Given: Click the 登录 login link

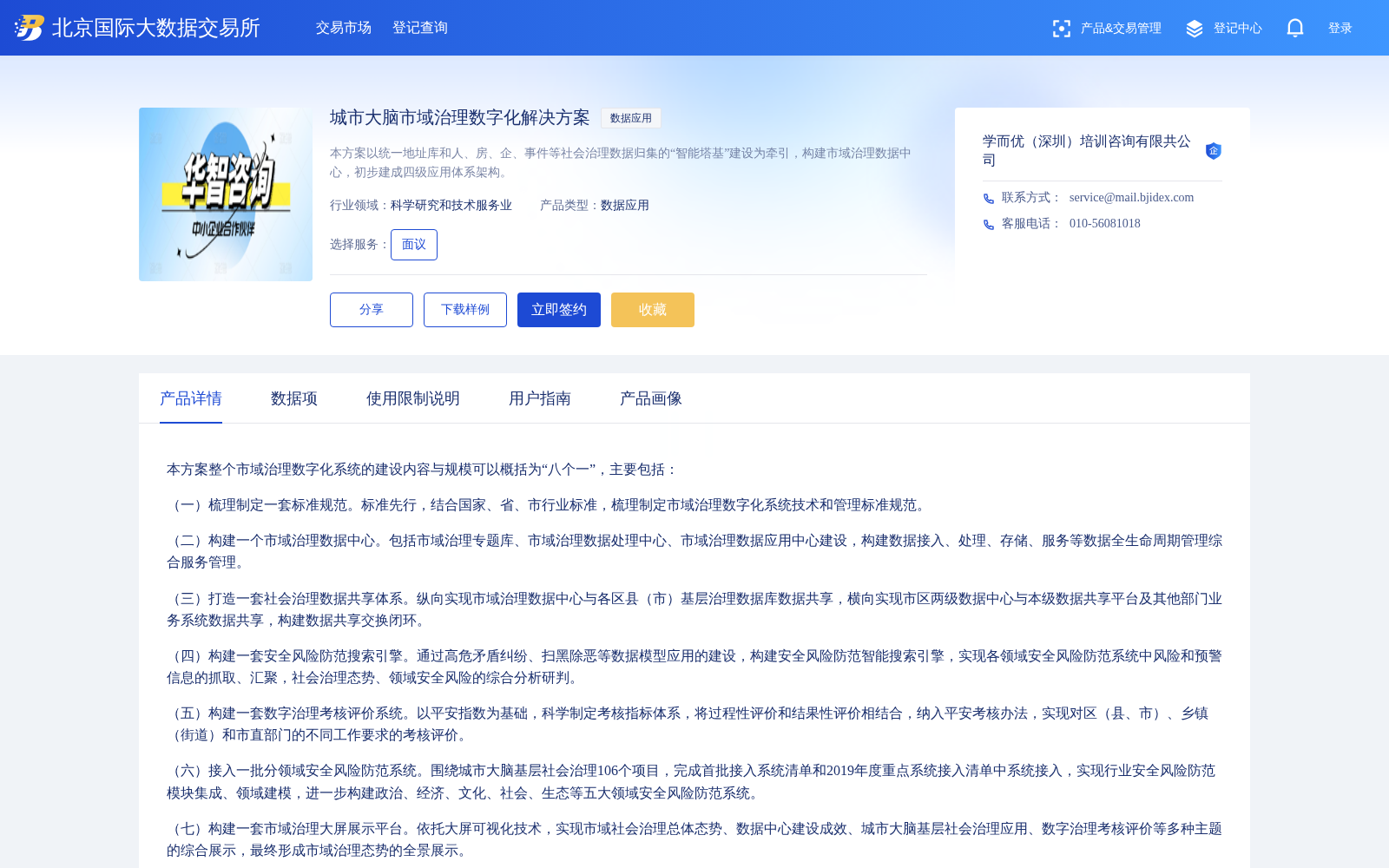Looking at the screenshot, I should 1340,29.
